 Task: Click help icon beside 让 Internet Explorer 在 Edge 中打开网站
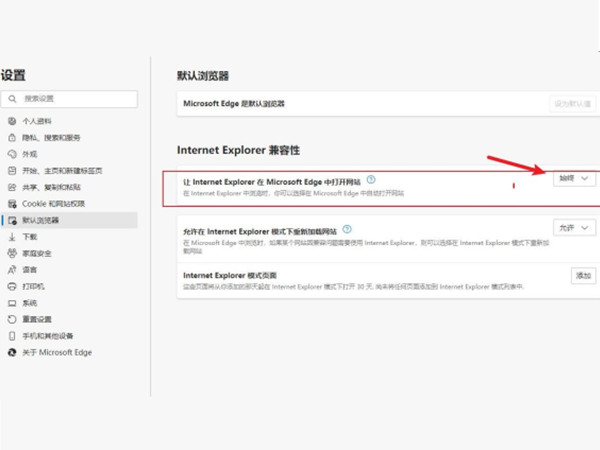pyautogui.click(x=370, y=178)
